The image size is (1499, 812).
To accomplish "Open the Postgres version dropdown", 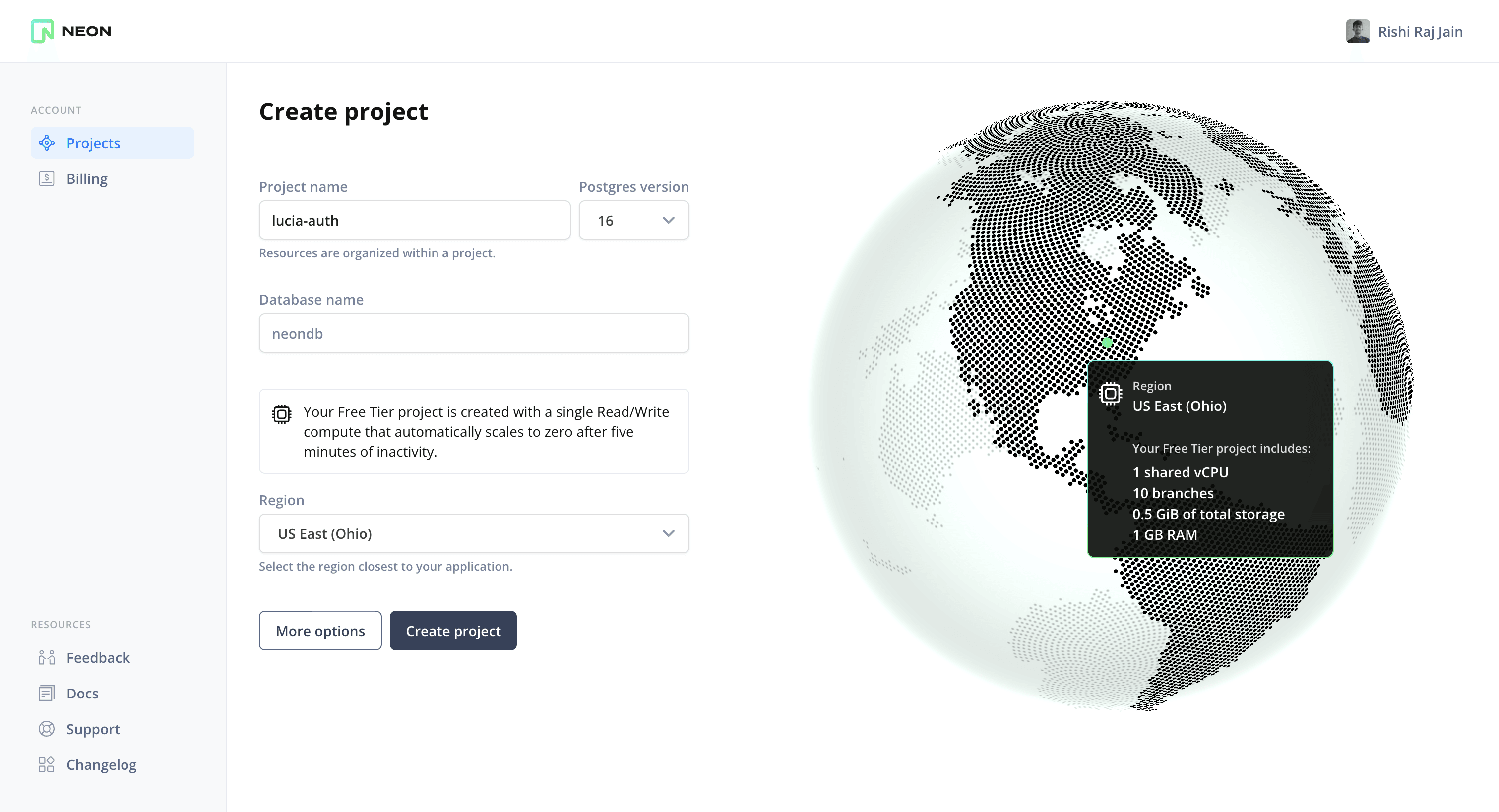I will click(634, 221).
